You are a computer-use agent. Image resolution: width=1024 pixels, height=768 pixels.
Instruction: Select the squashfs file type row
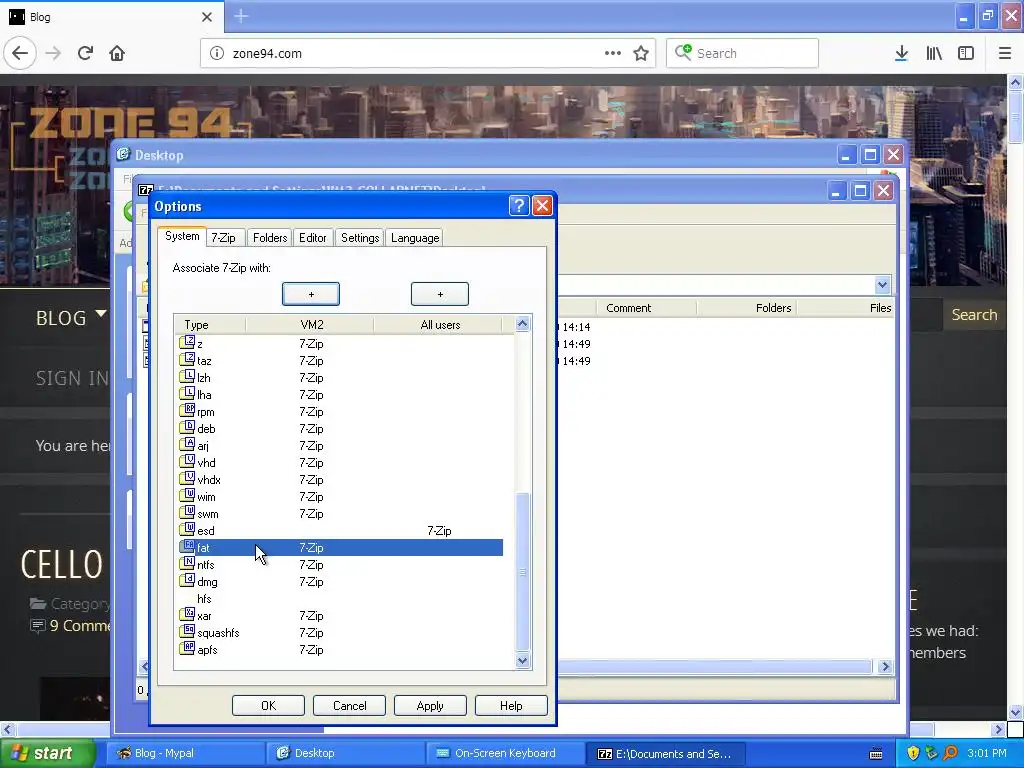(340, 632)
